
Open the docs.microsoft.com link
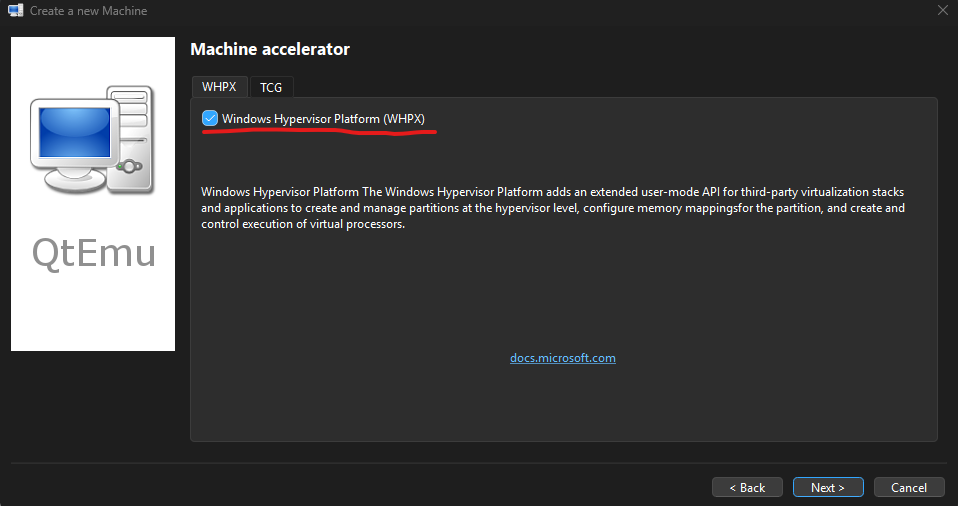562,358
